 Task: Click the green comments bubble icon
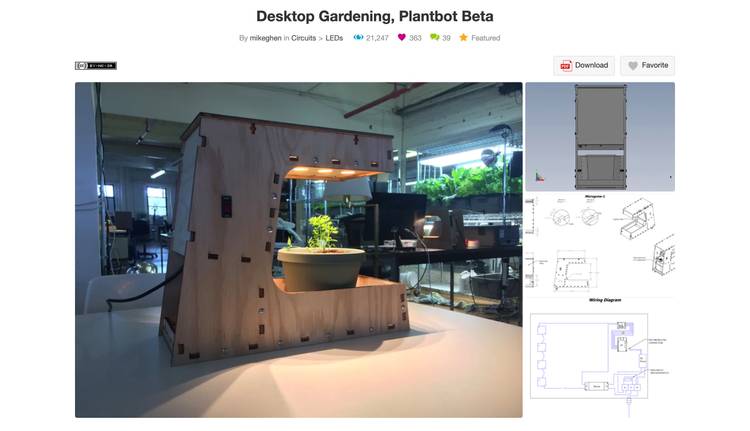434,37
